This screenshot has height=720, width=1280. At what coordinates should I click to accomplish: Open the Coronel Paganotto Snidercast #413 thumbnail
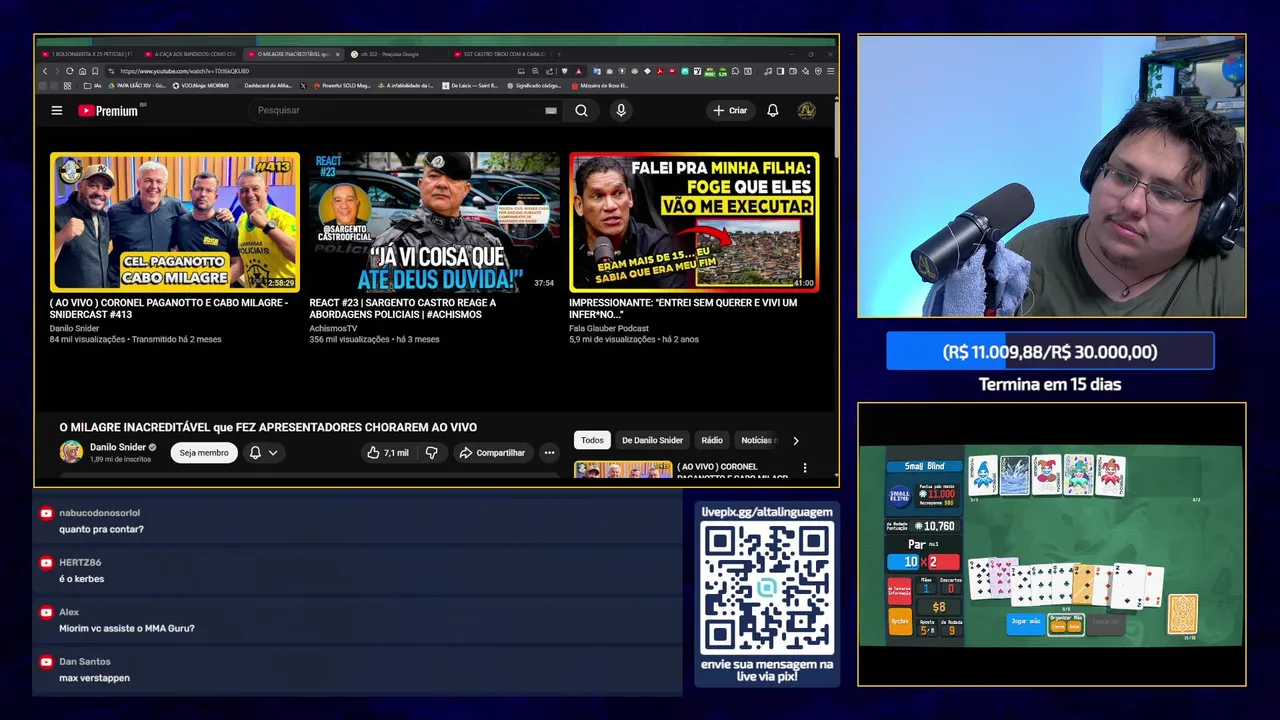coord(175,222)
